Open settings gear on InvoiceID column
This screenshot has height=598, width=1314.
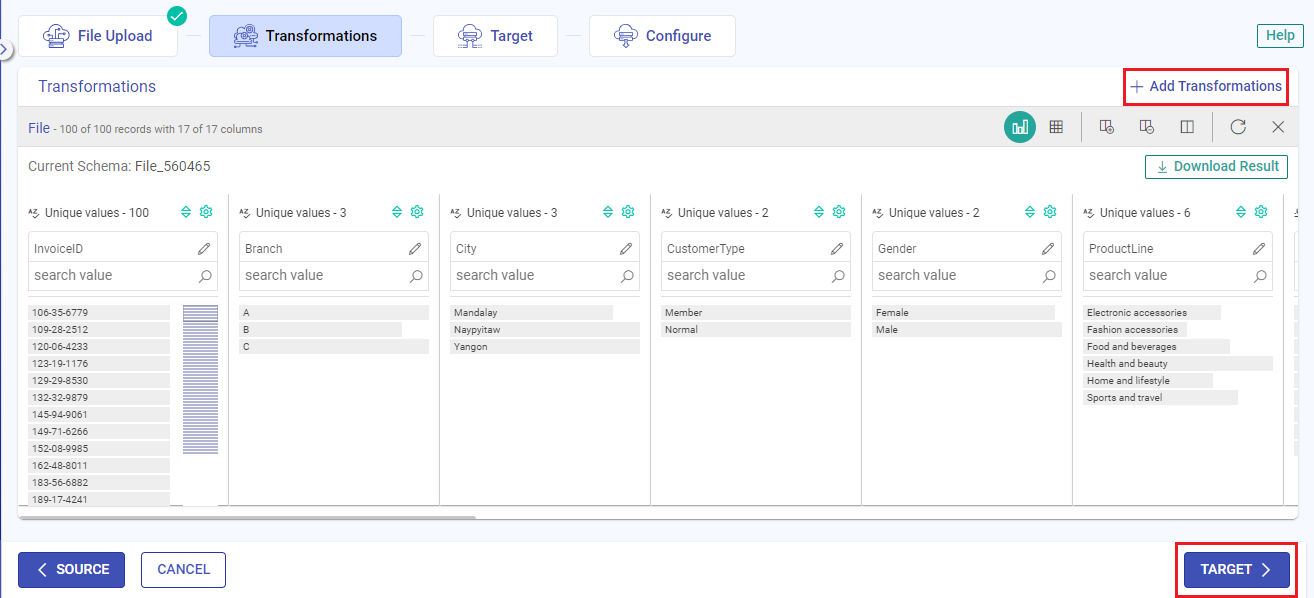(x=206, y=212)
